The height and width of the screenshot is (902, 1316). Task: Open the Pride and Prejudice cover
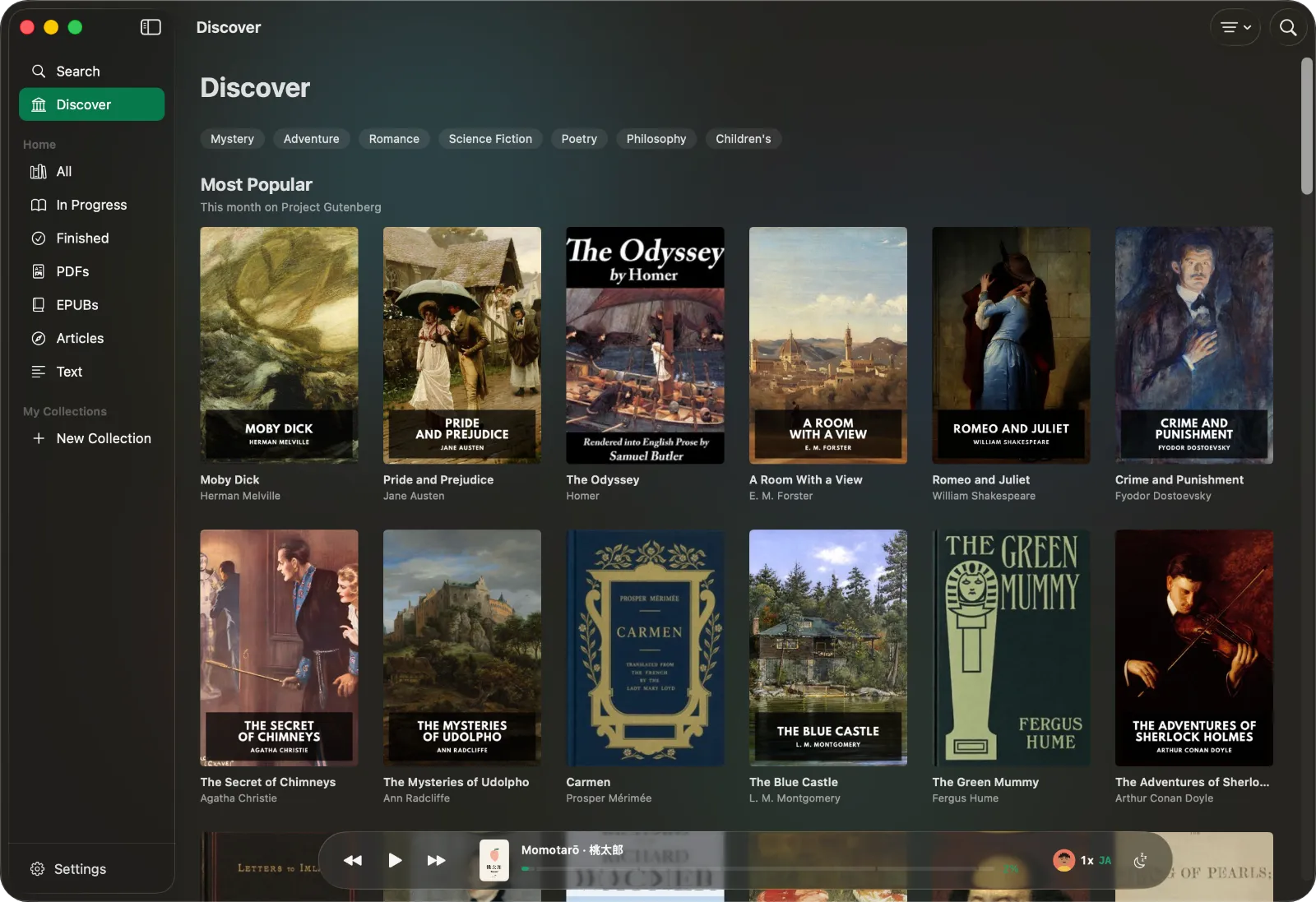coord(462,345)
